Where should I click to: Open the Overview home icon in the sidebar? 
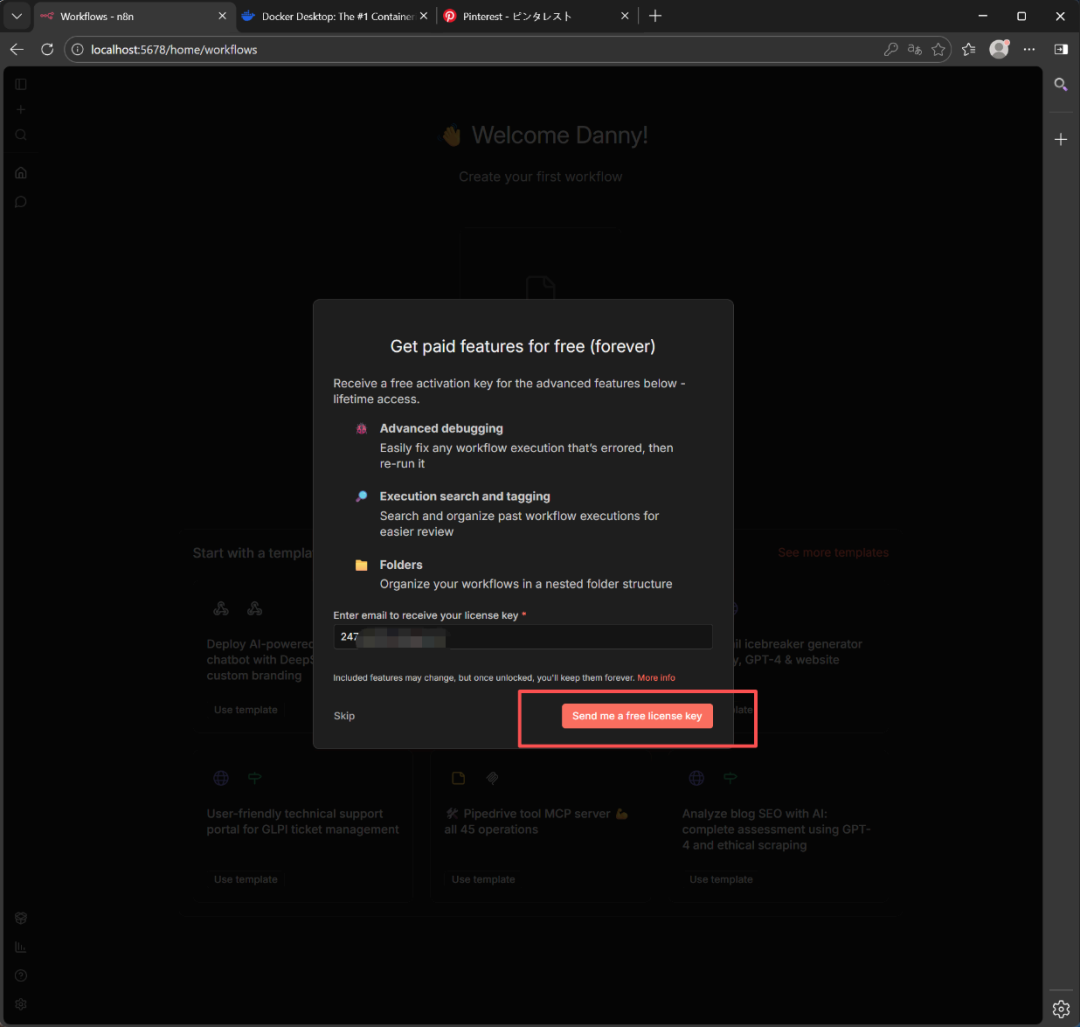pyautogui.click(x=20, y=172)
